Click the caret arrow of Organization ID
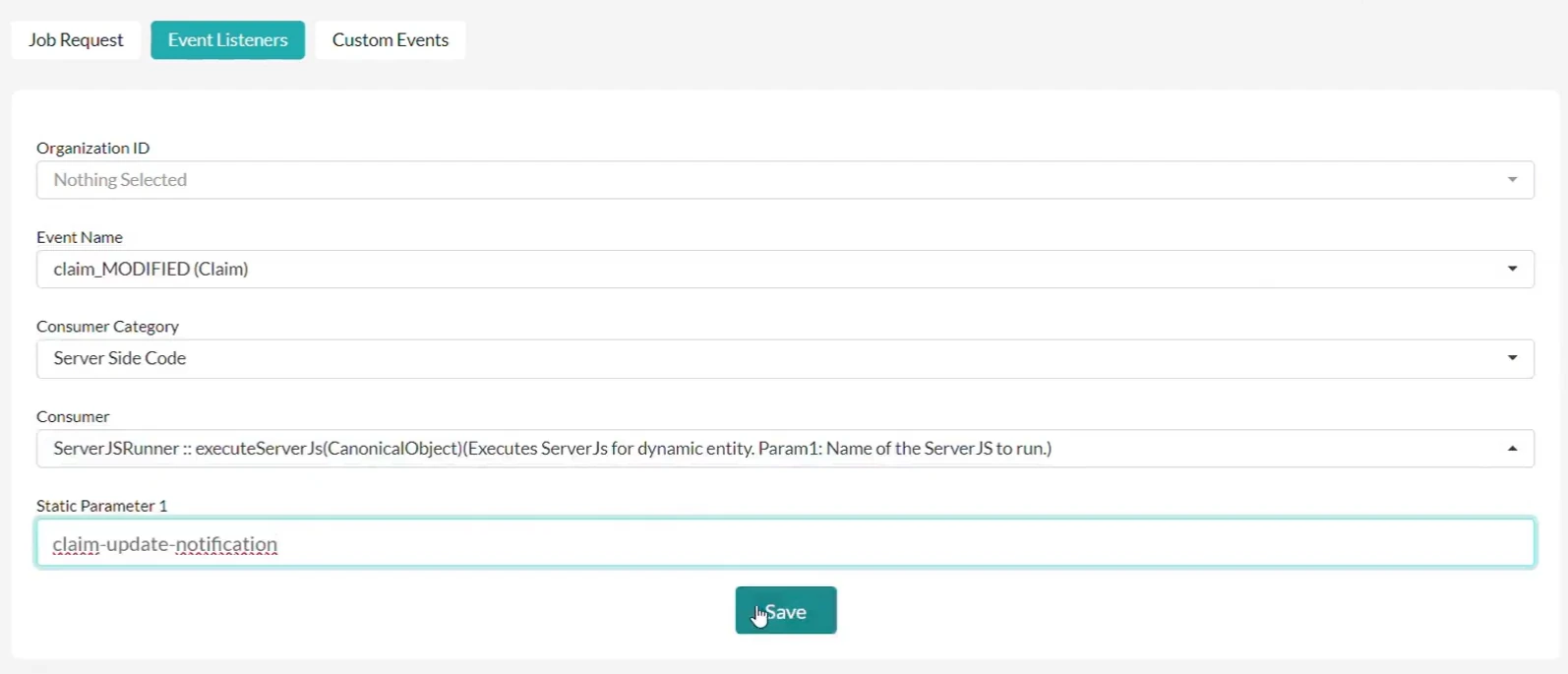 coord(1513,180)
